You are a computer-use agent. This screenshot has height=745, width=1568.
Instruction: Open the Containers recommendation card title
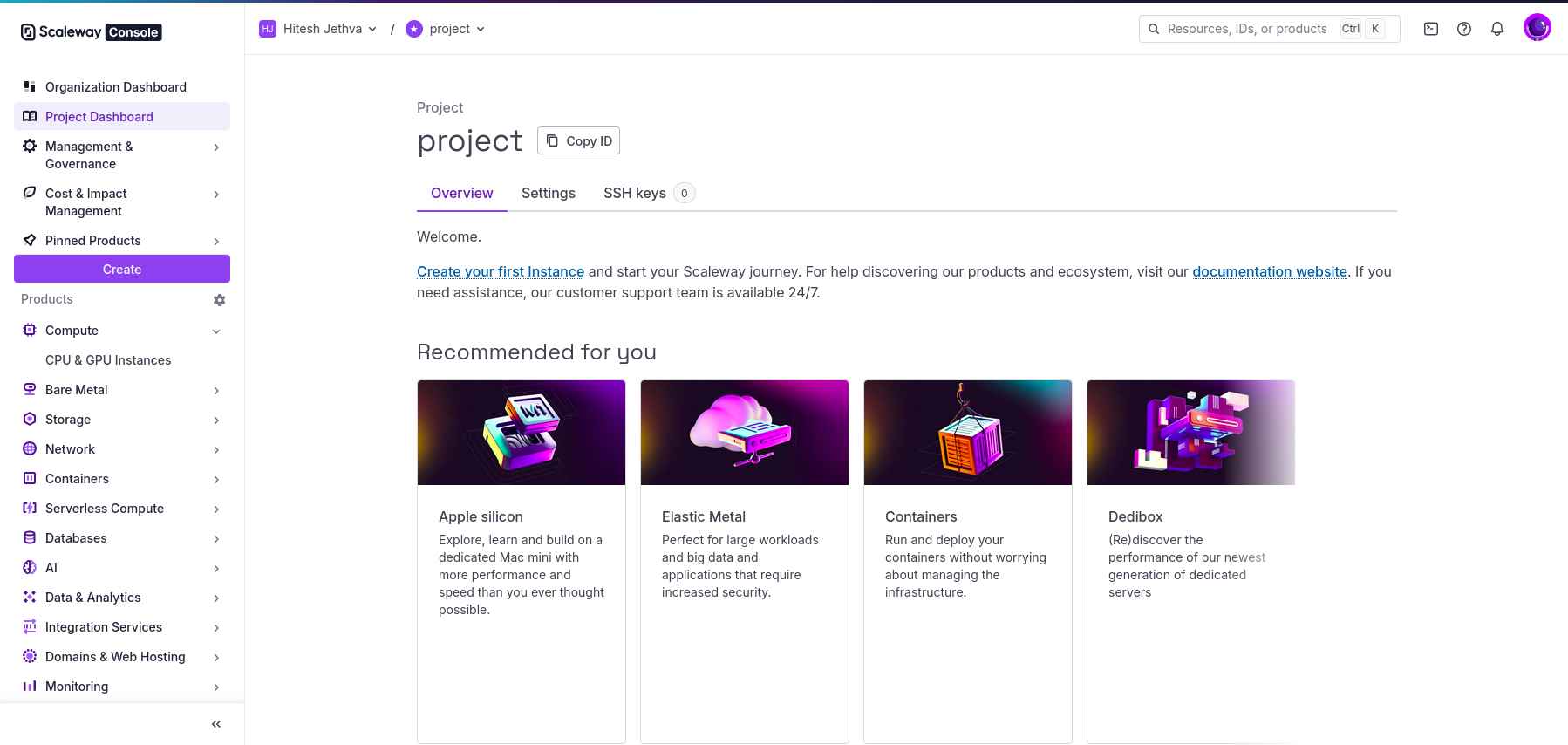[921, 516]
